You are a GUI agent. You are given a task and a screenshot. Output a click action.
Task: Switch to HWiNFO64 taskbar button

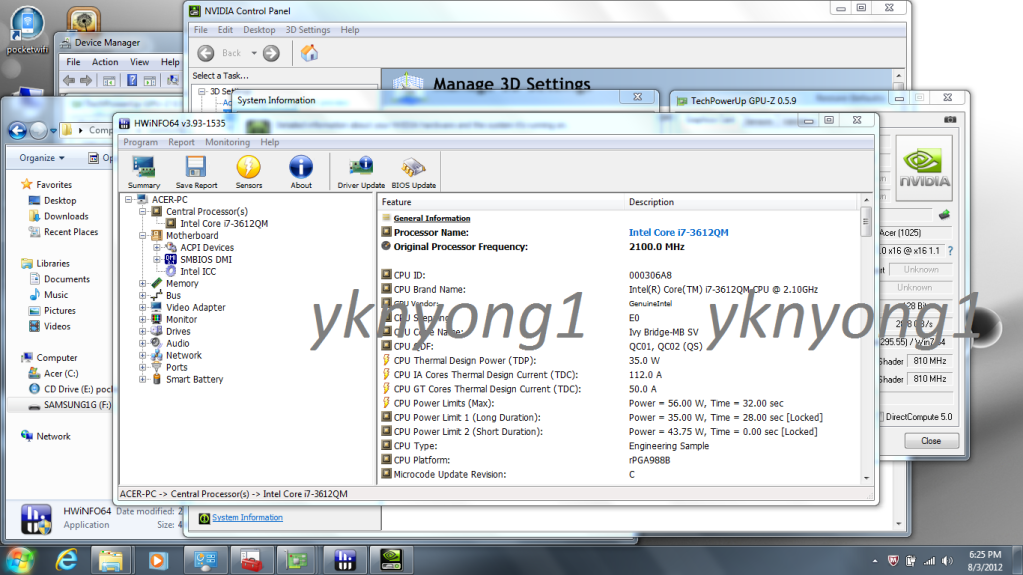pyautogui.click(x=344, y=560)
